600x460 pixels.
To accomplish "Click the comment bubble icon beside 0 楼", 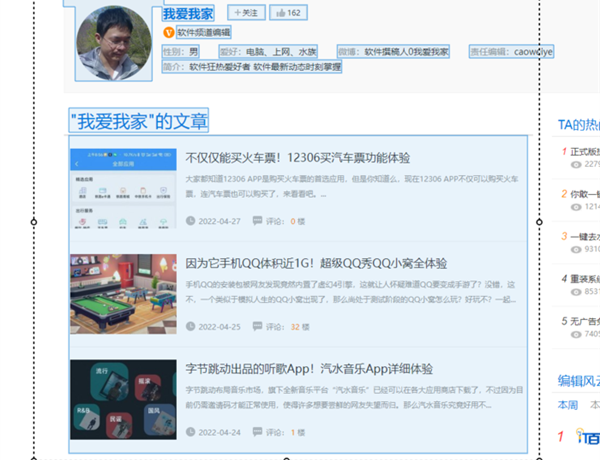I will coord(258,220).
